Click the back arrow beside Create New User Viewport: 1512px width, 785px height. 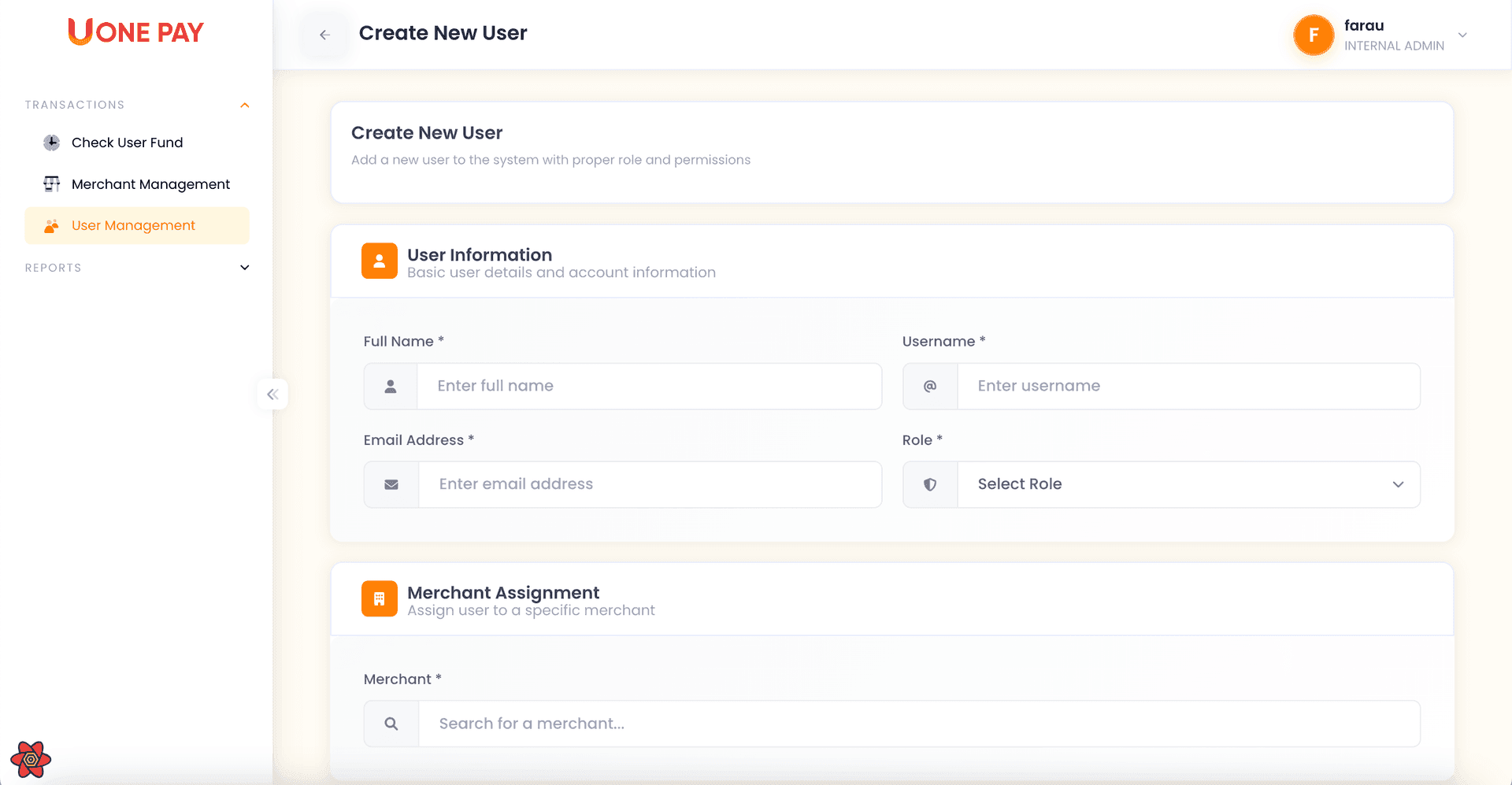click(324, 35)
